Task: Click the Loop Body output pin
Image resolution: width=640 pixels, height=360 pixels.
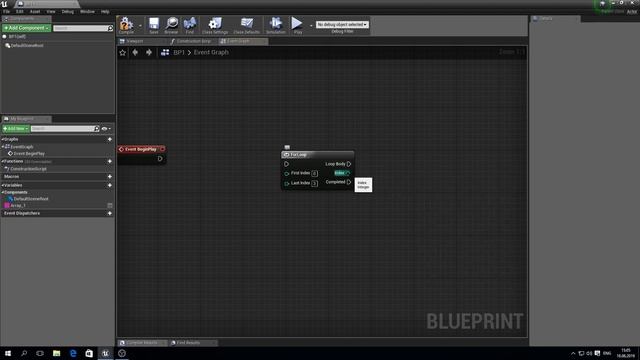Action: point(349,164)
